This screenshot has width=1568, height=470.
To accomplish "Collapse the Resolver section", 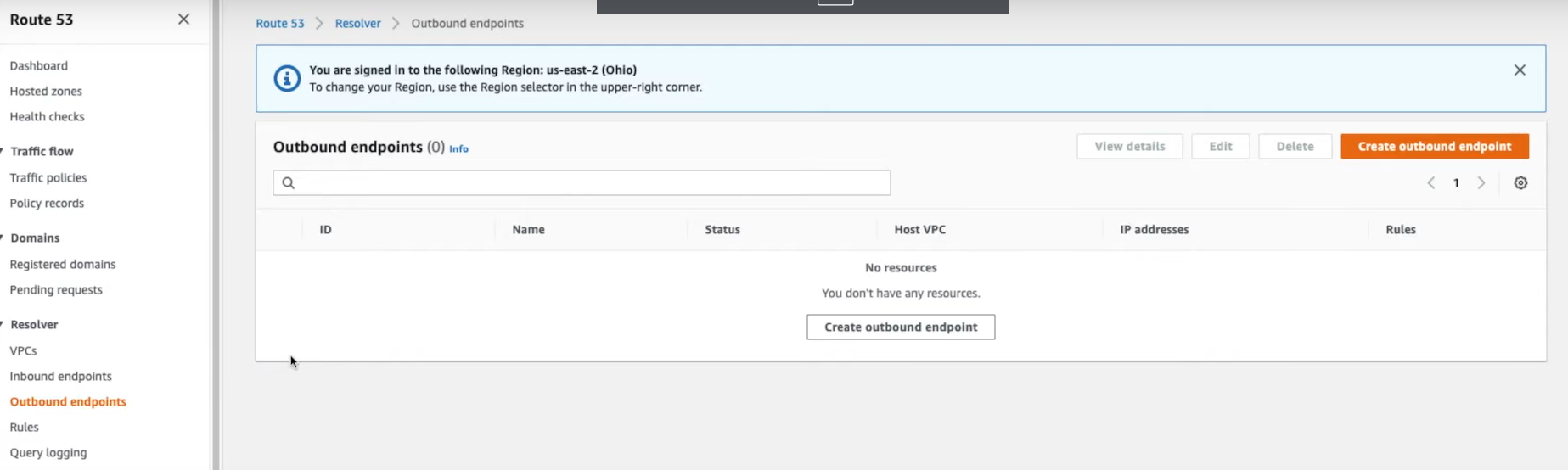I will click(x=3, y=324).
